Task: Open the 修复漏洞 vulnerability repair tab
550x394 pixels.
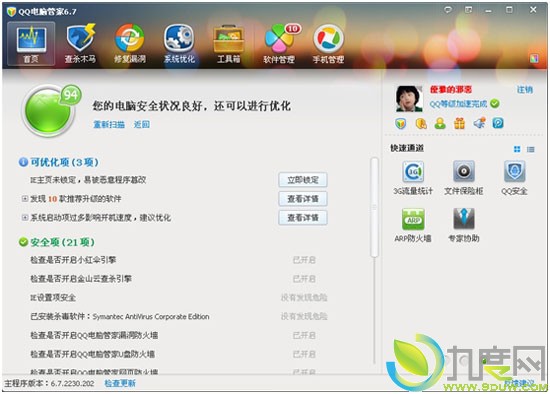Action: pos(130,44)
